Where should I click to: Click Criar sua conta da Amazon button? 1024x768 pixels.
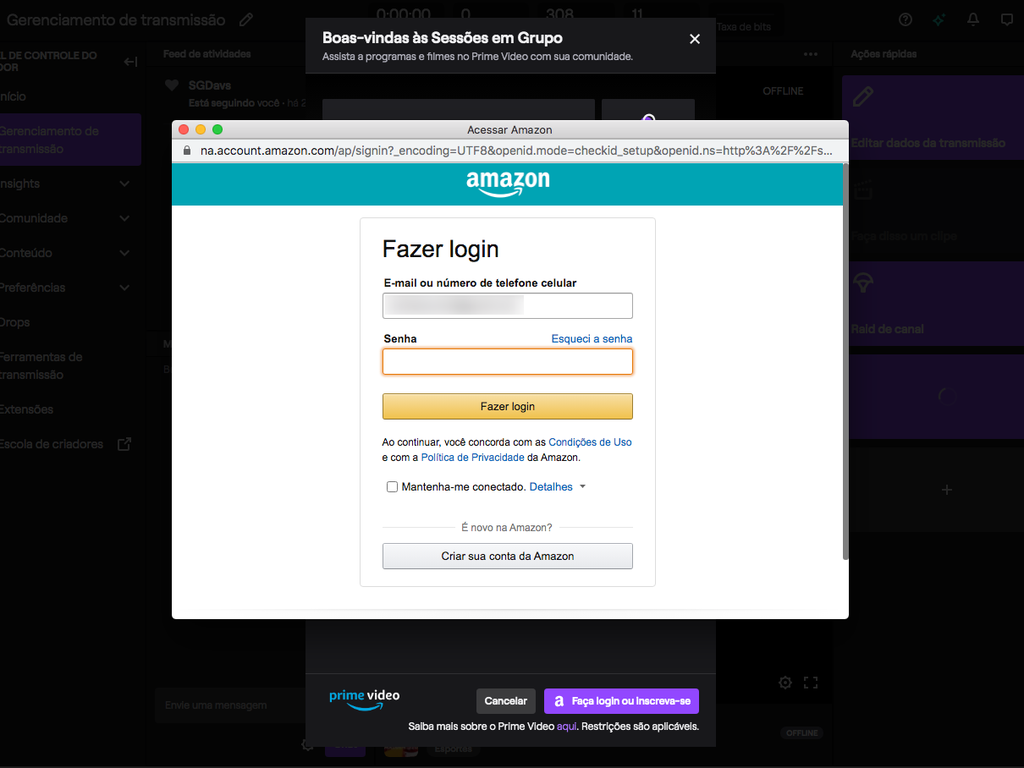pos(507,556)
